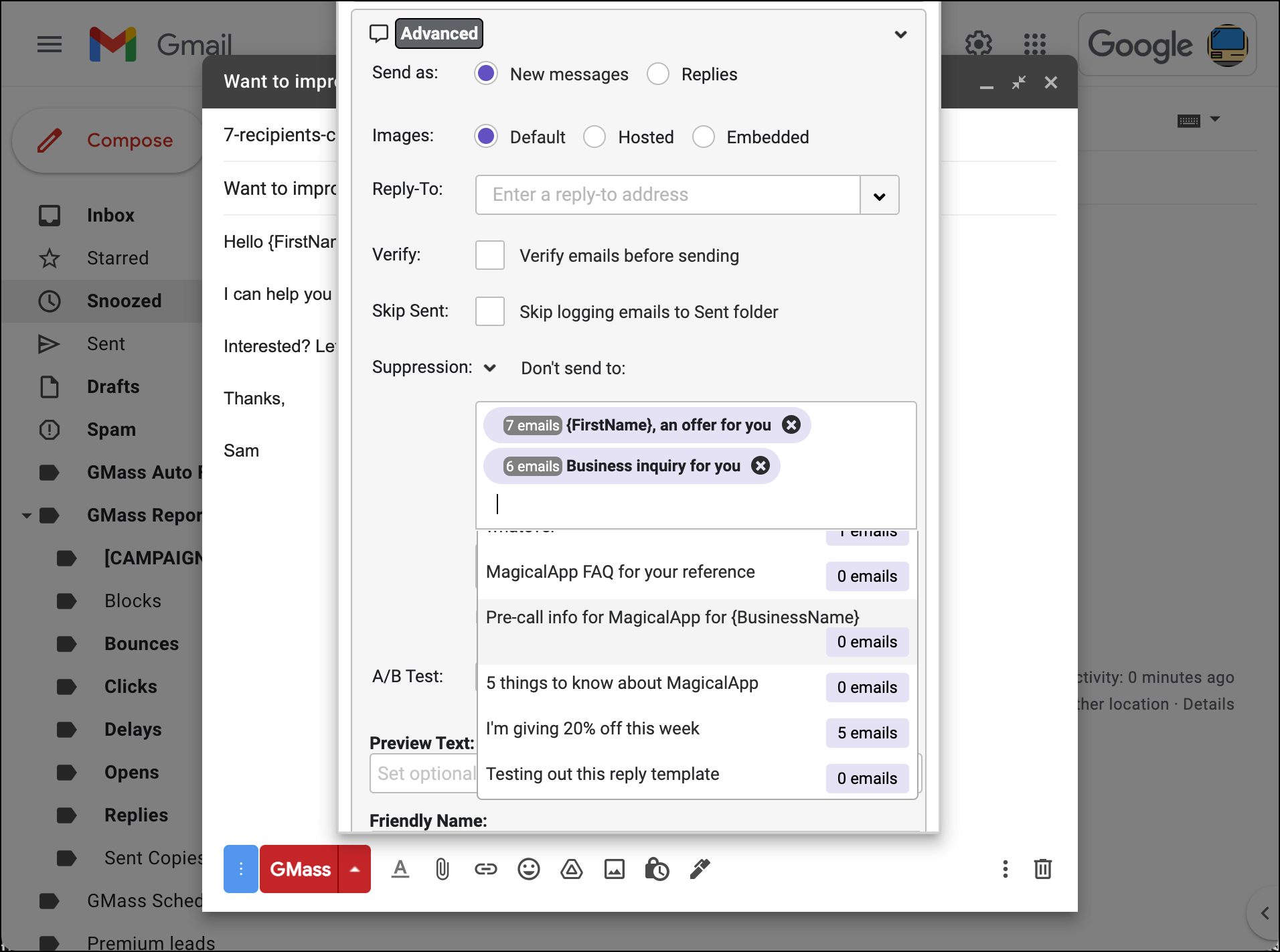The height and width of the screenshot is (952, 1280).
Task: Click the Spam folder icon
Action: [x=50, y=430]
